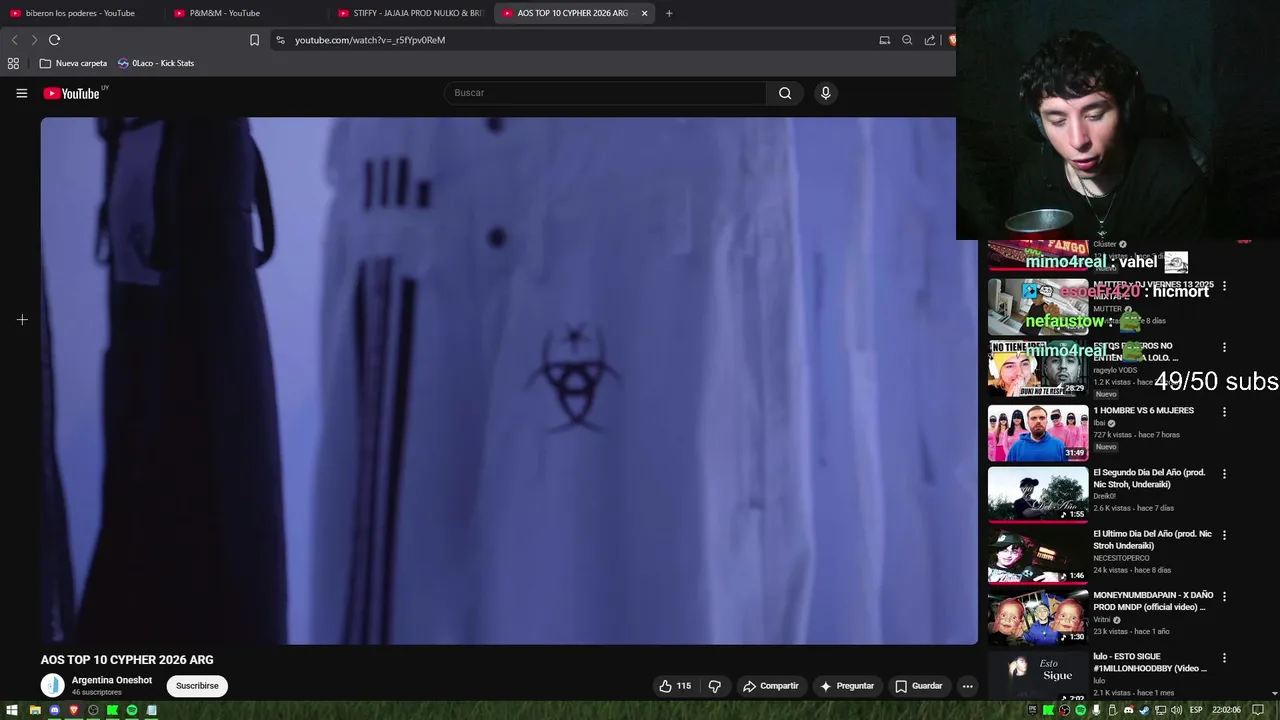Go to YouTube home via logo

pyautogui.click(x=72, y=93)
